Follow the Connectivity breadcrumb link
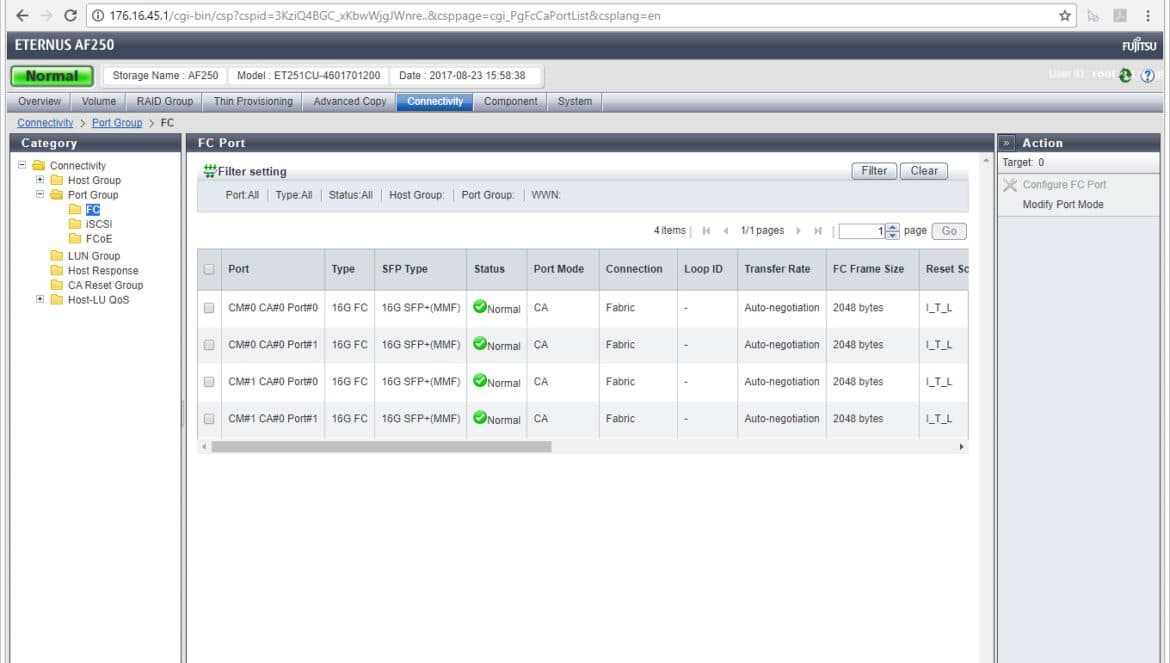 click(x=45, y=123)
